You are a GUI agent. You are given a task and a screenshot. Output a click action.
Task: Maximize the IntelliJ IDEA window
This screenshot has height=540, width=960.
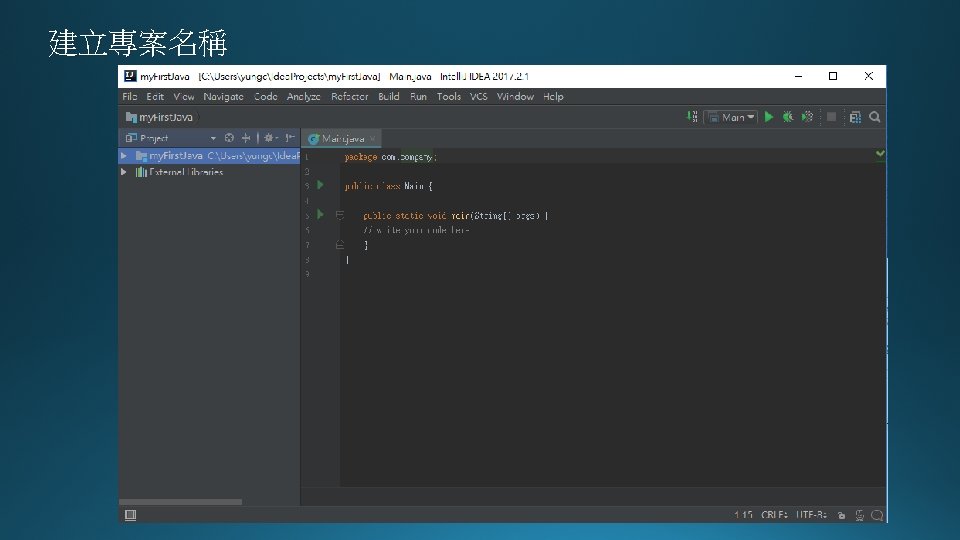pyautogui.click(x=833, y=76)
